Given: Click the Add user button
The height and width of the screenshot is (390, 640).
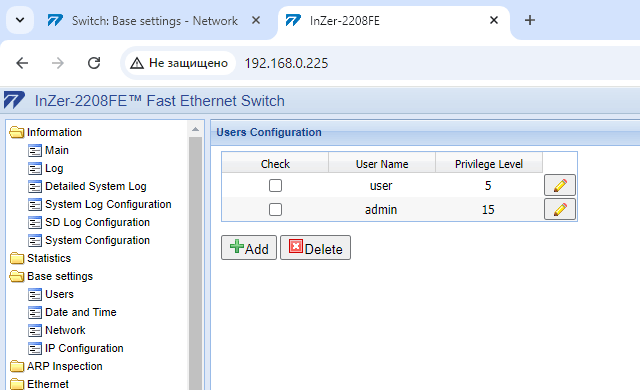Looking at the screenshot, I should point(249,248).
